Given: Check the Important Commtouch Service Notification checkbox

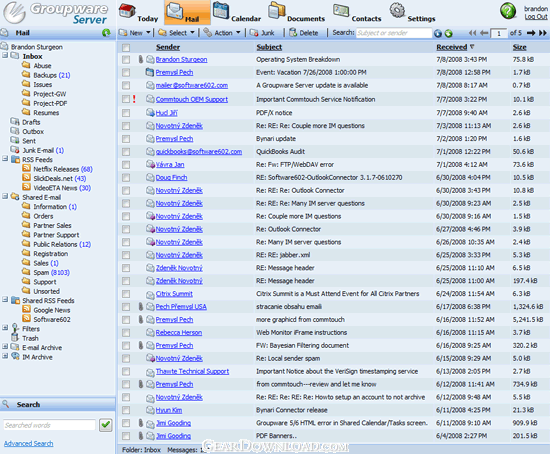Looking at the screenshot, I should click(126, 99).
